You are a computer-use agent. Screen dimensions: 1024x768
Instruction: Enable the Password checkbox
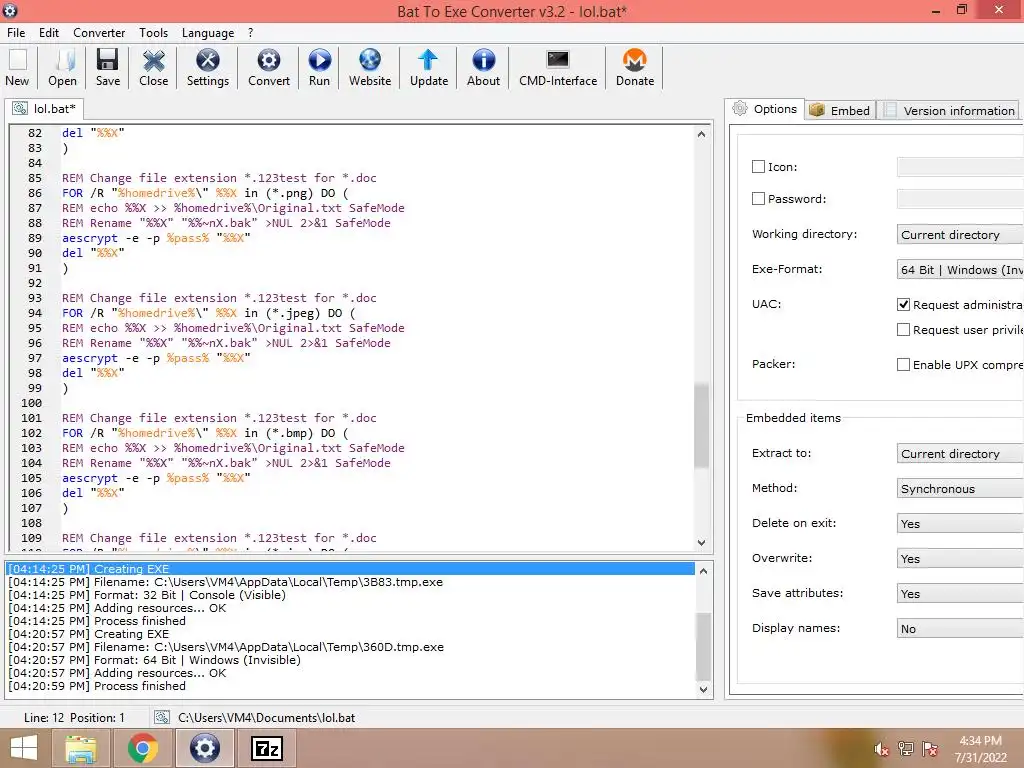758,199
